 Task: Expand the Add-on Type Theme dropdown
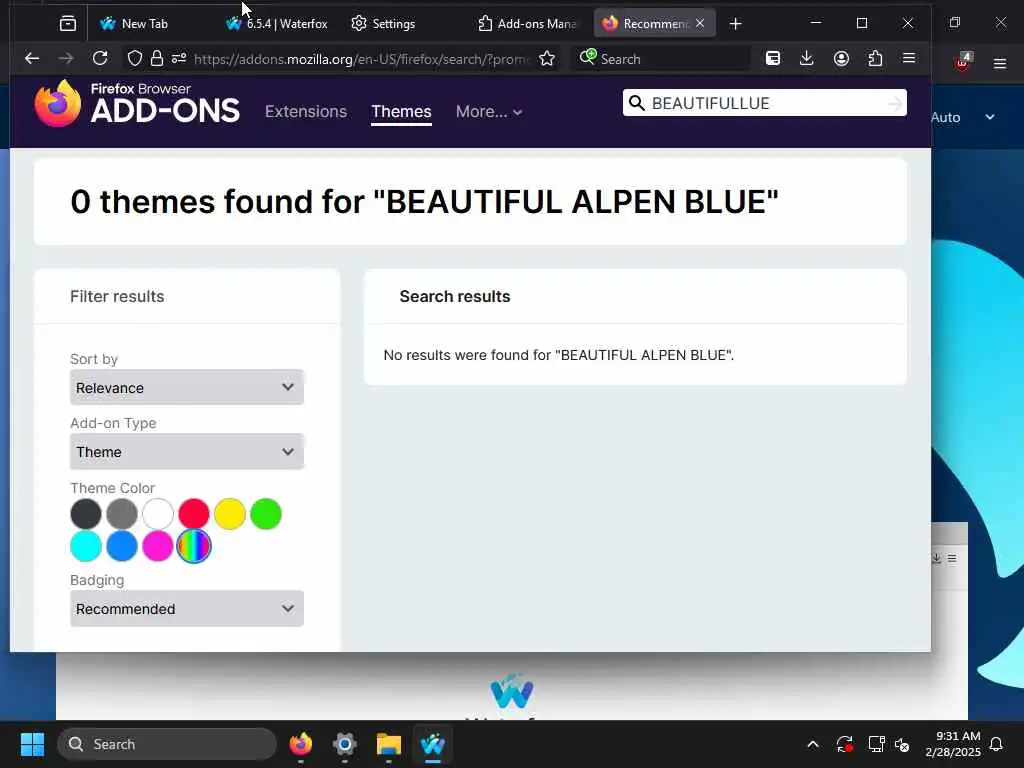(187, 451)
